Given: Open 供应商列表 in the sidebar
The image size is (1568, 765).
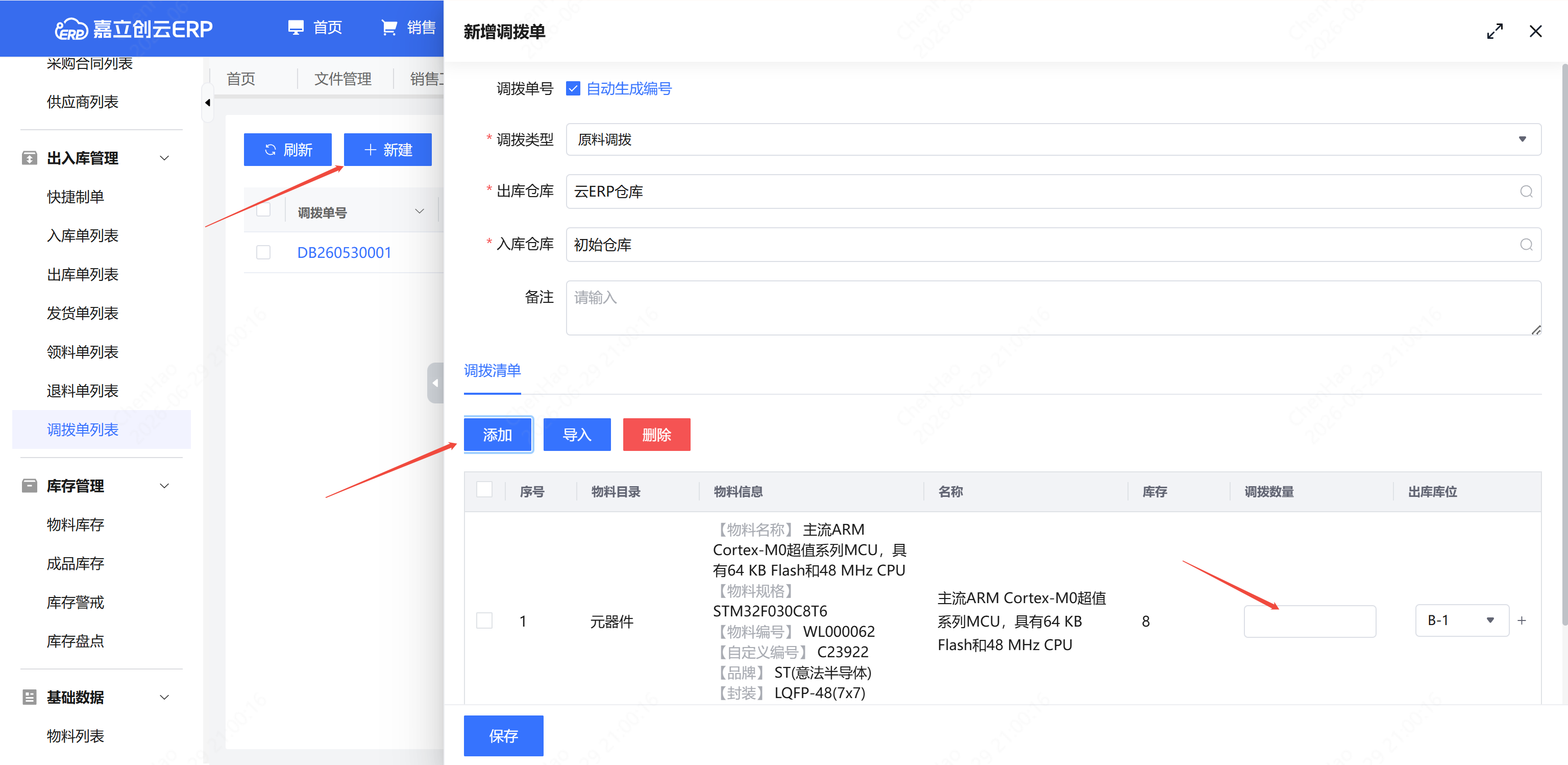Looking at the screenshot, I should pyautogui.click(x=83, y=102).
